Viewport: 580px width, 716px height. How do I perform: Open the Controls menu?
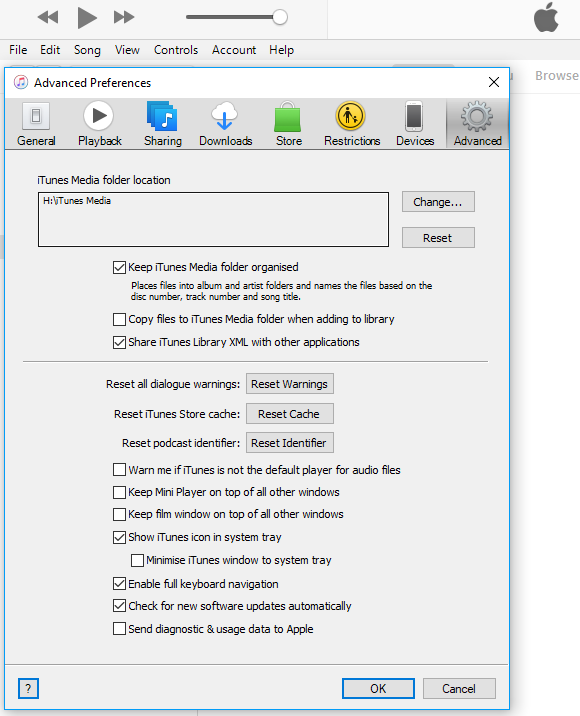coord(176,50)
